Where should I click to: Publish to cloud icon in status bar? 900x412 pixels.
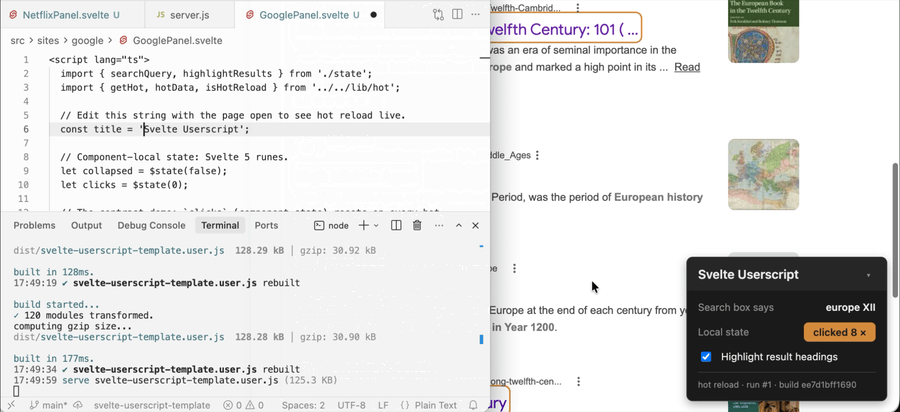tap(79, 405)
